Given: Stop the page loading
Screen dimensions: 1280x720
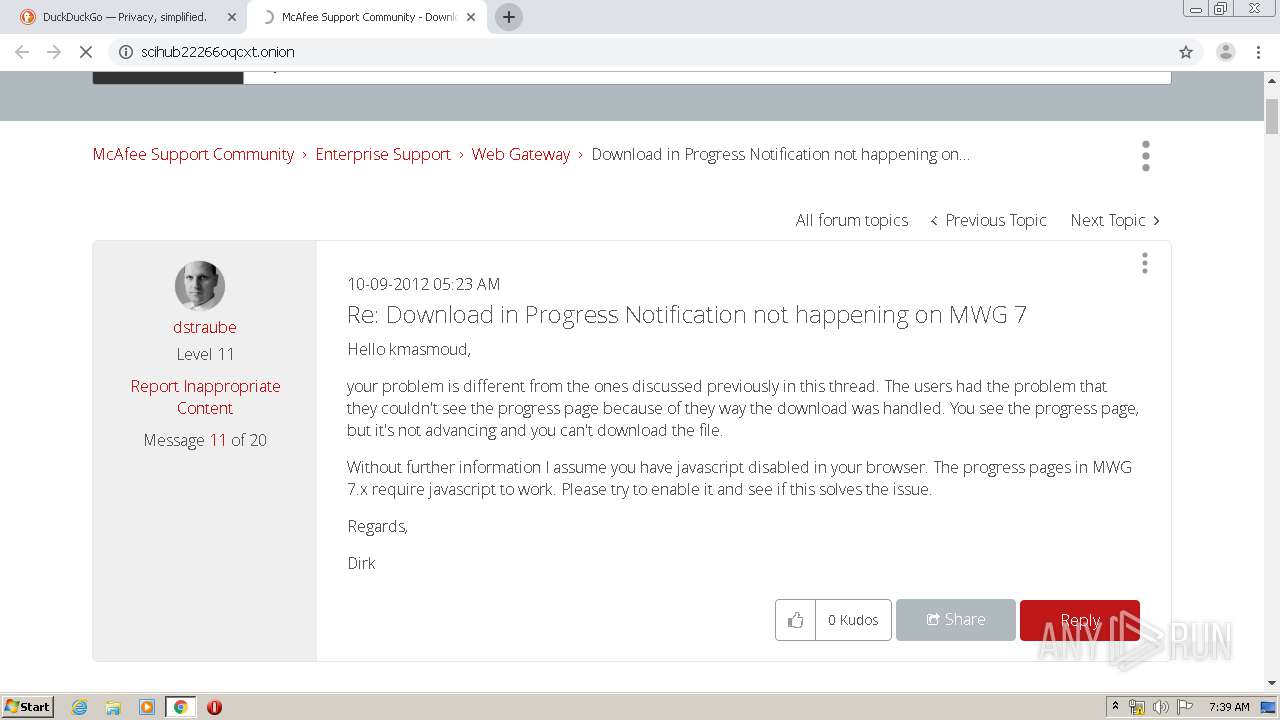Looking at the screenshot, I should [x=86, y=52].
